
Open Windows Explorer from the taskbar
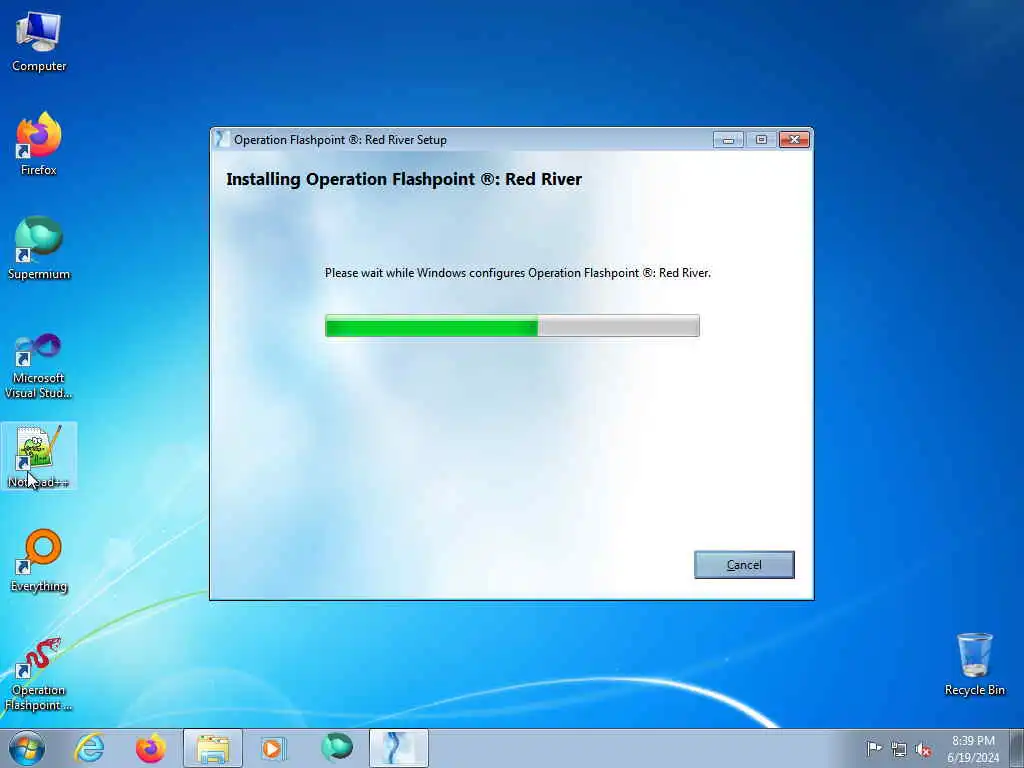[x=213, y=748]
